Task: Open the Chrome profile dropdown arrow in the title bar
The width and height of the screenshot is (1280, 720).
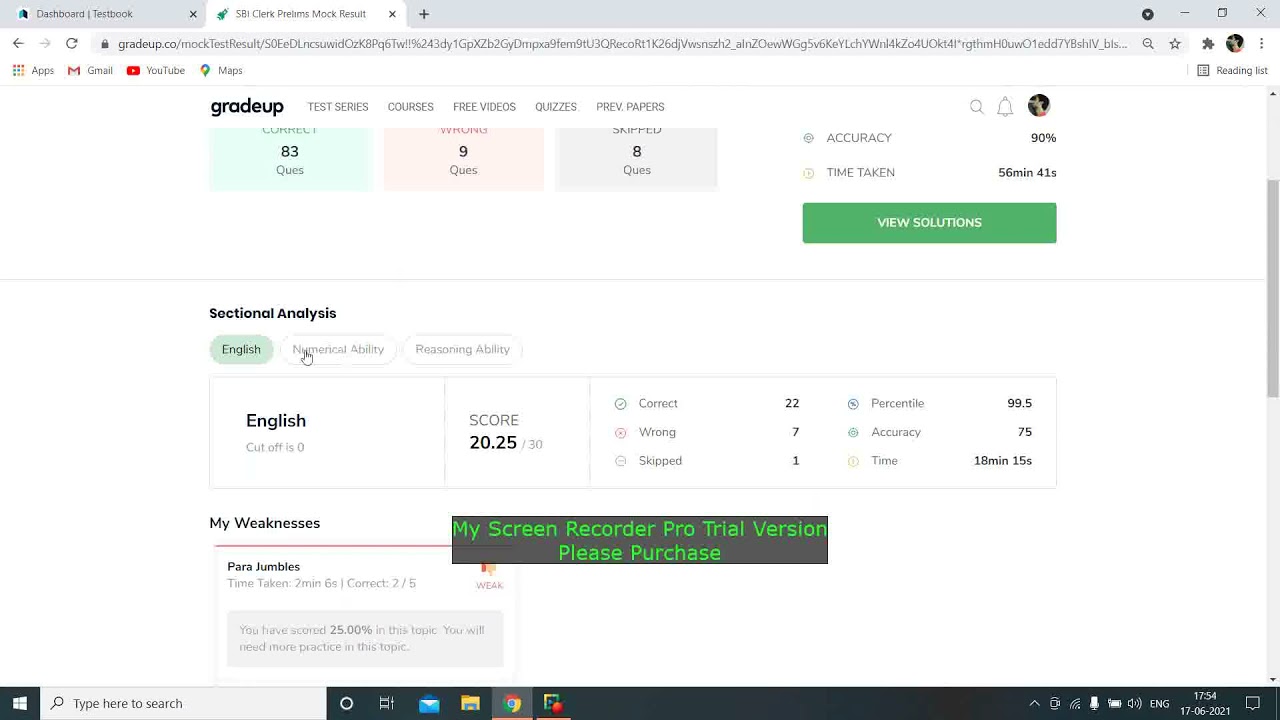Action: 1148,14
